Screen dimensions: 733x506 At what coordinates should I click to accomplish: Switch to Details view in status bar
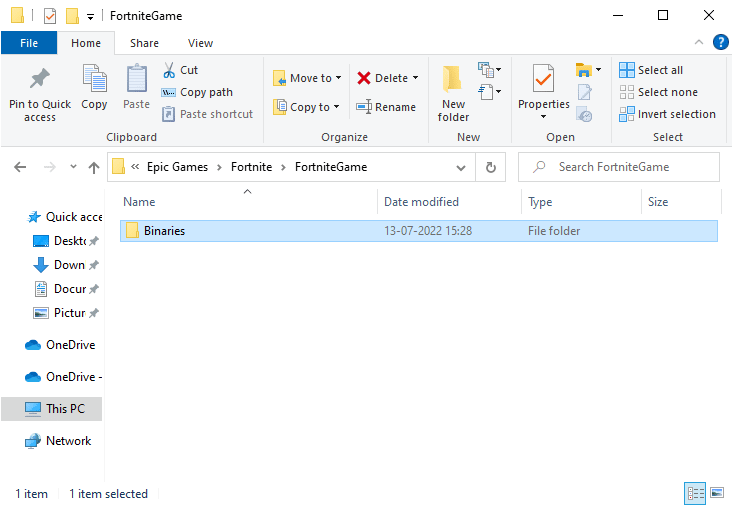click(695, 493)
